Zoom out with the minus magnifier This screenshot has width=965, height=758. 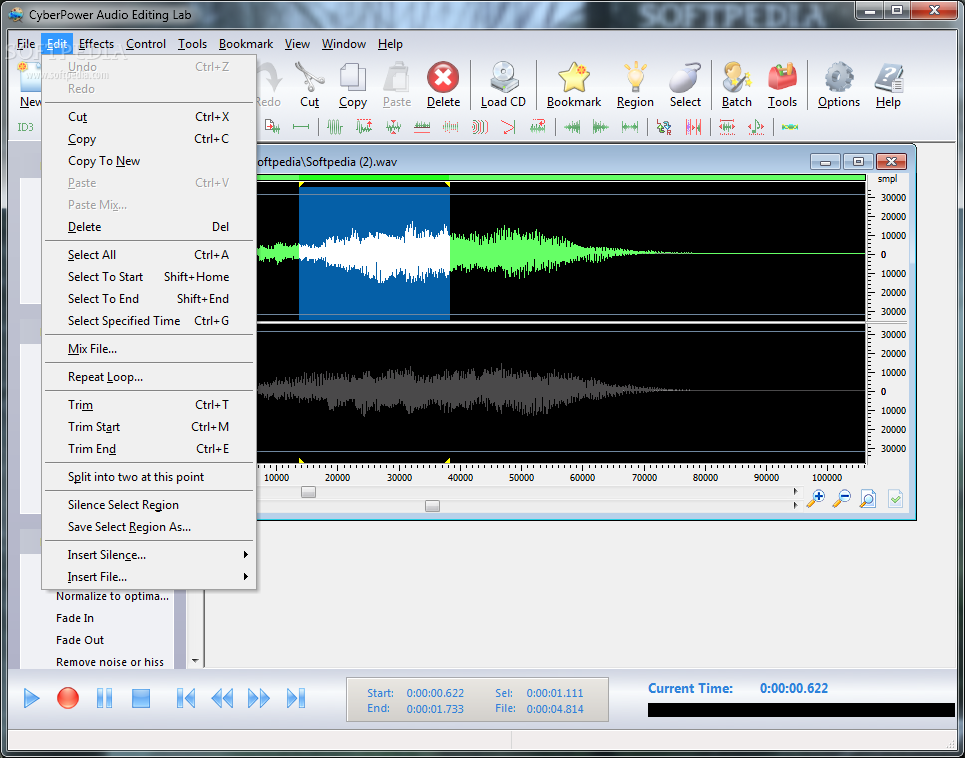pos(841,498)
